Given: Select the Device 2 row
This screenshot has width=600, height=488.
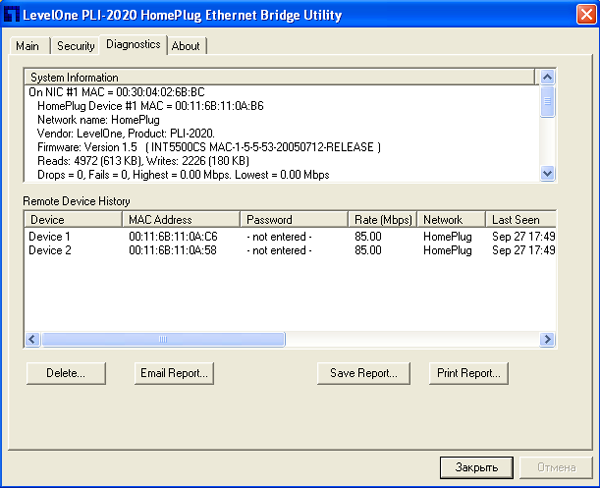Looking at the screenshot, I should (291, 250).
